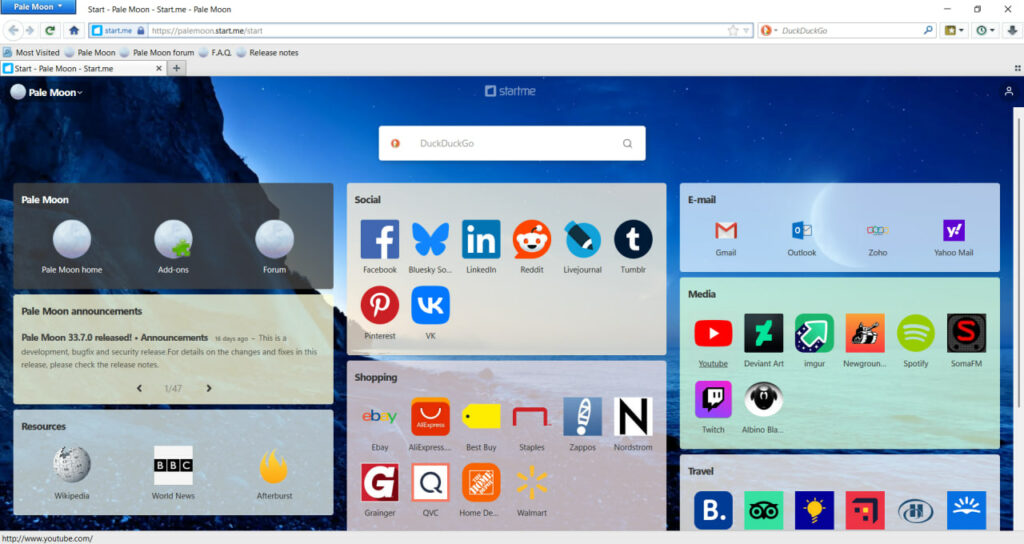Open Wikipedia in Resources widget

[72, 465]
